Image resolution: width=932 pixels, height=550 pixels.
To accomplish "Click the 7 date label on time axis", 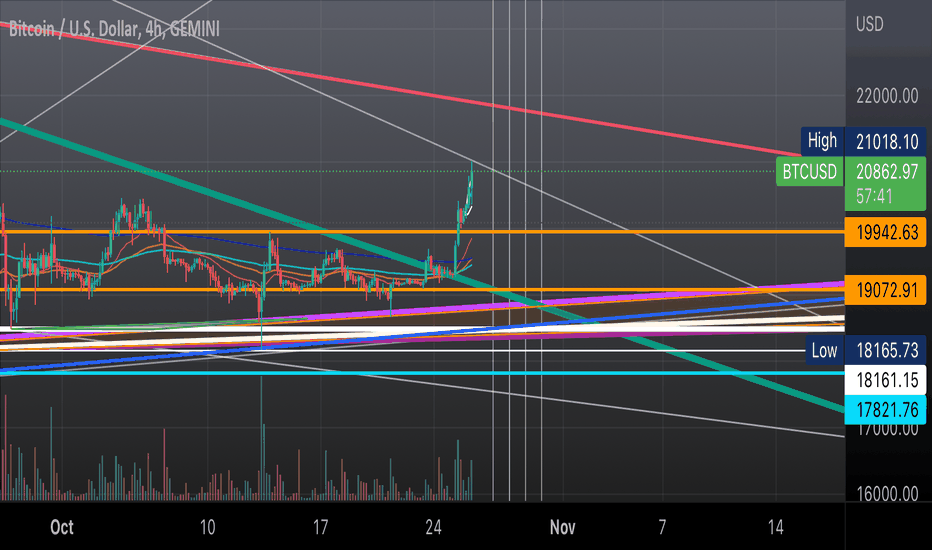I will [x=662, y=527].
